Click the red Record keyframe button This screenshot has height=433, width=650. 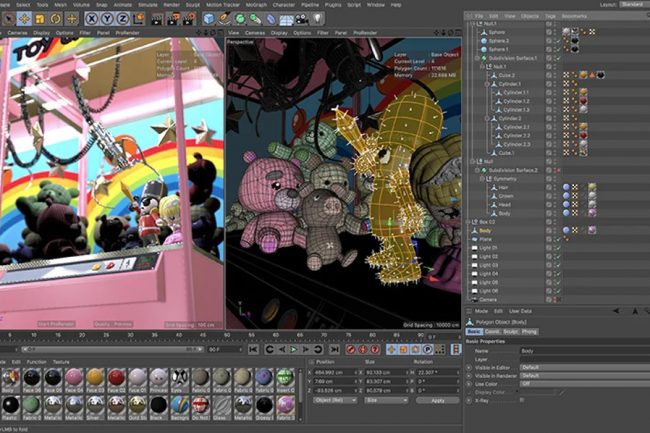tap(352, 349)
